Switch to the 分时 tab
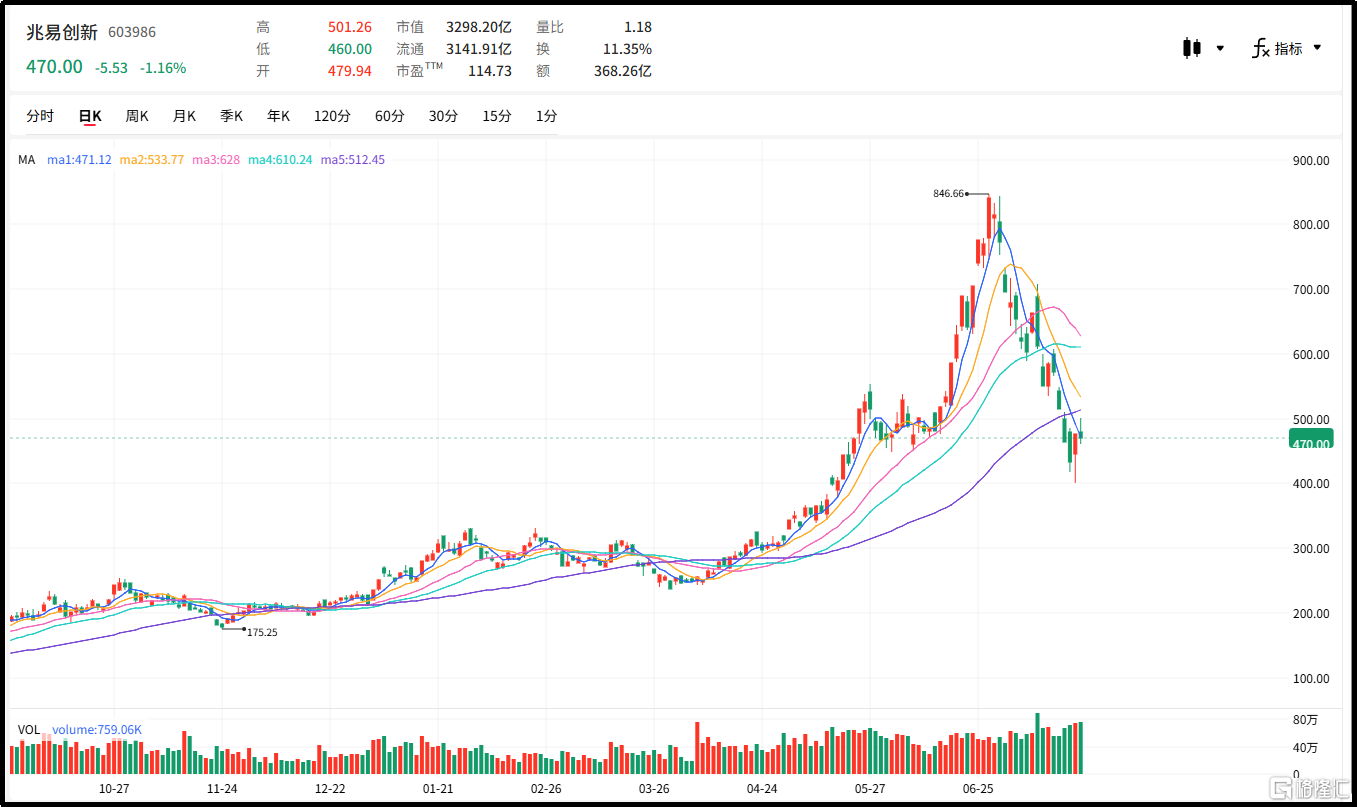This screenshot has width=1357, height=807. point(40,116)
